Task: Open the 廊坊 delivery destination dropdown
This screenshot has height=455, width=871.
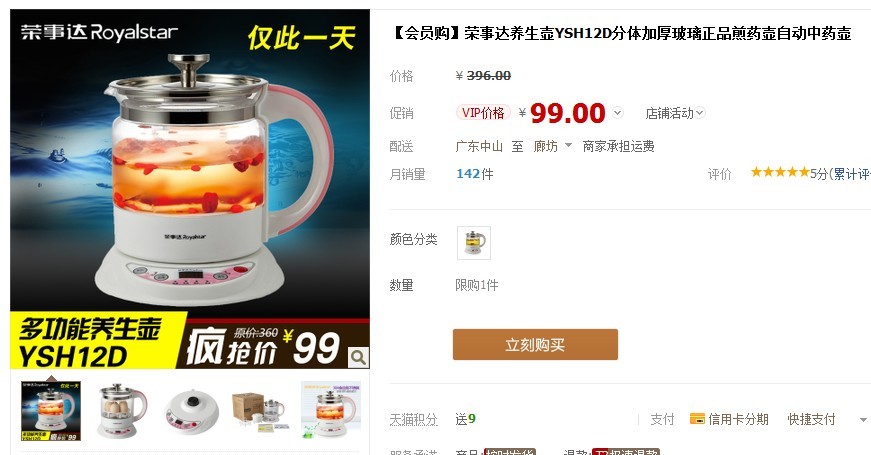Action: point(552,146)
